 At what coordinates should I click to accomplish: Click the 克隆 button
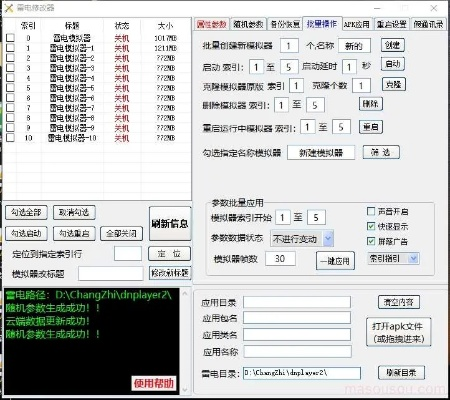394,84
